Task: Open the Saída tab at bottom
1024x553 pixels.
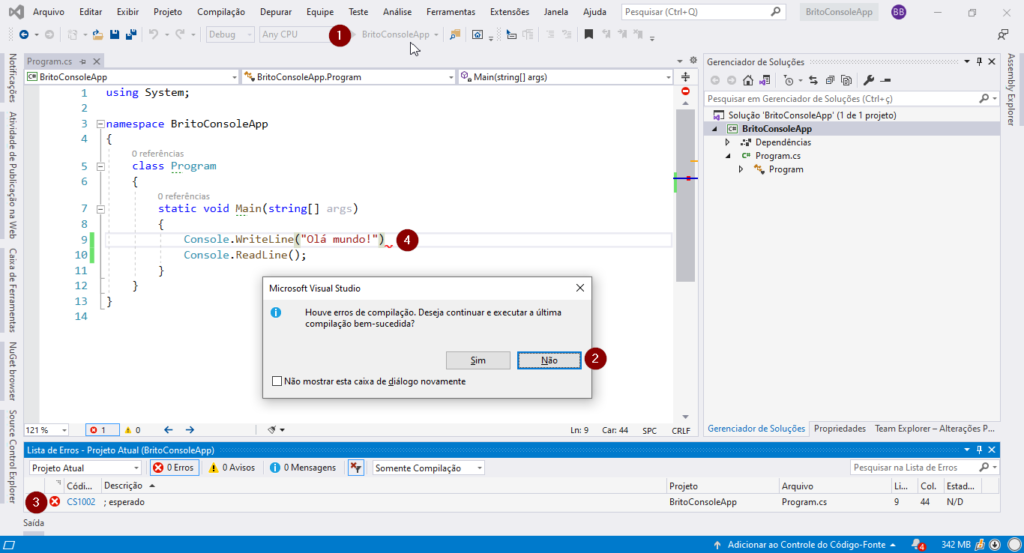Action: (34, 523)
